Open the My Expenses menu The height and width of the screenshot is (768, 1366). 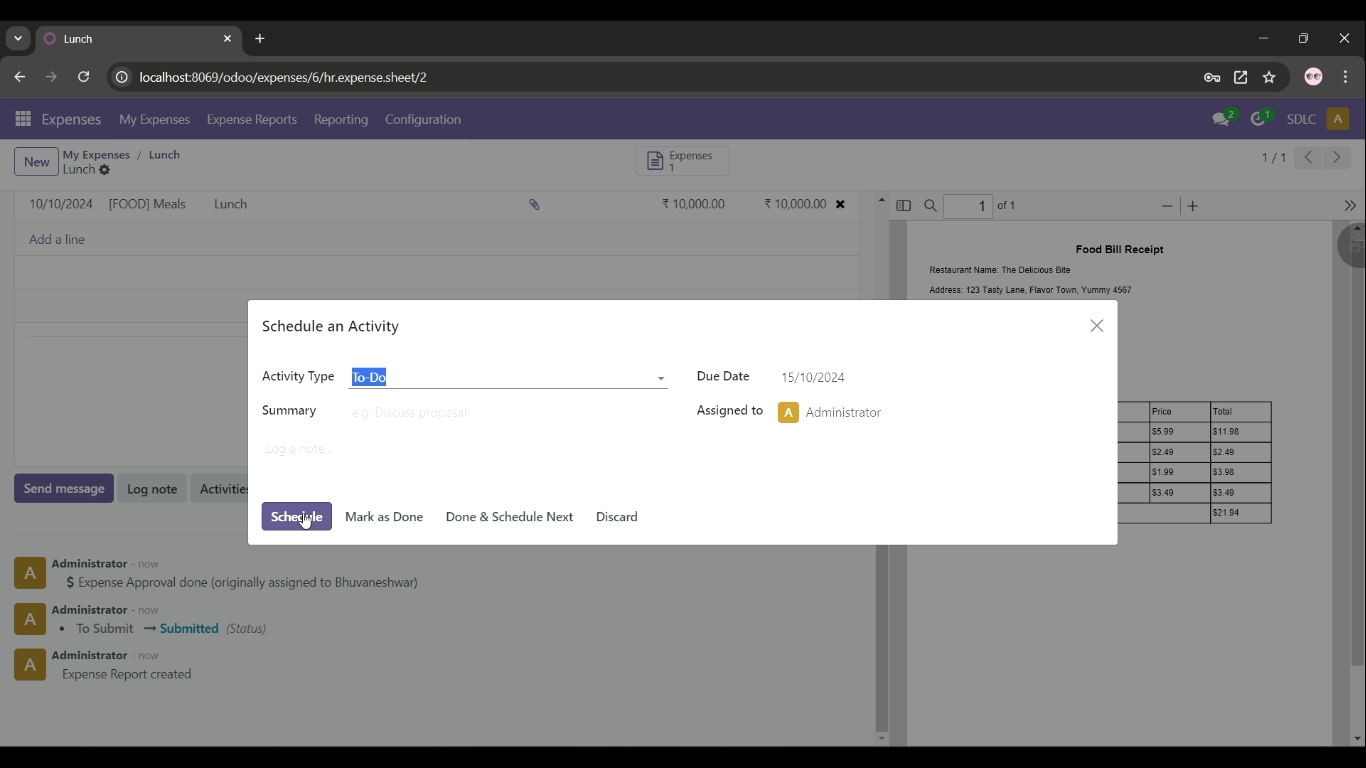pos(154,119)
